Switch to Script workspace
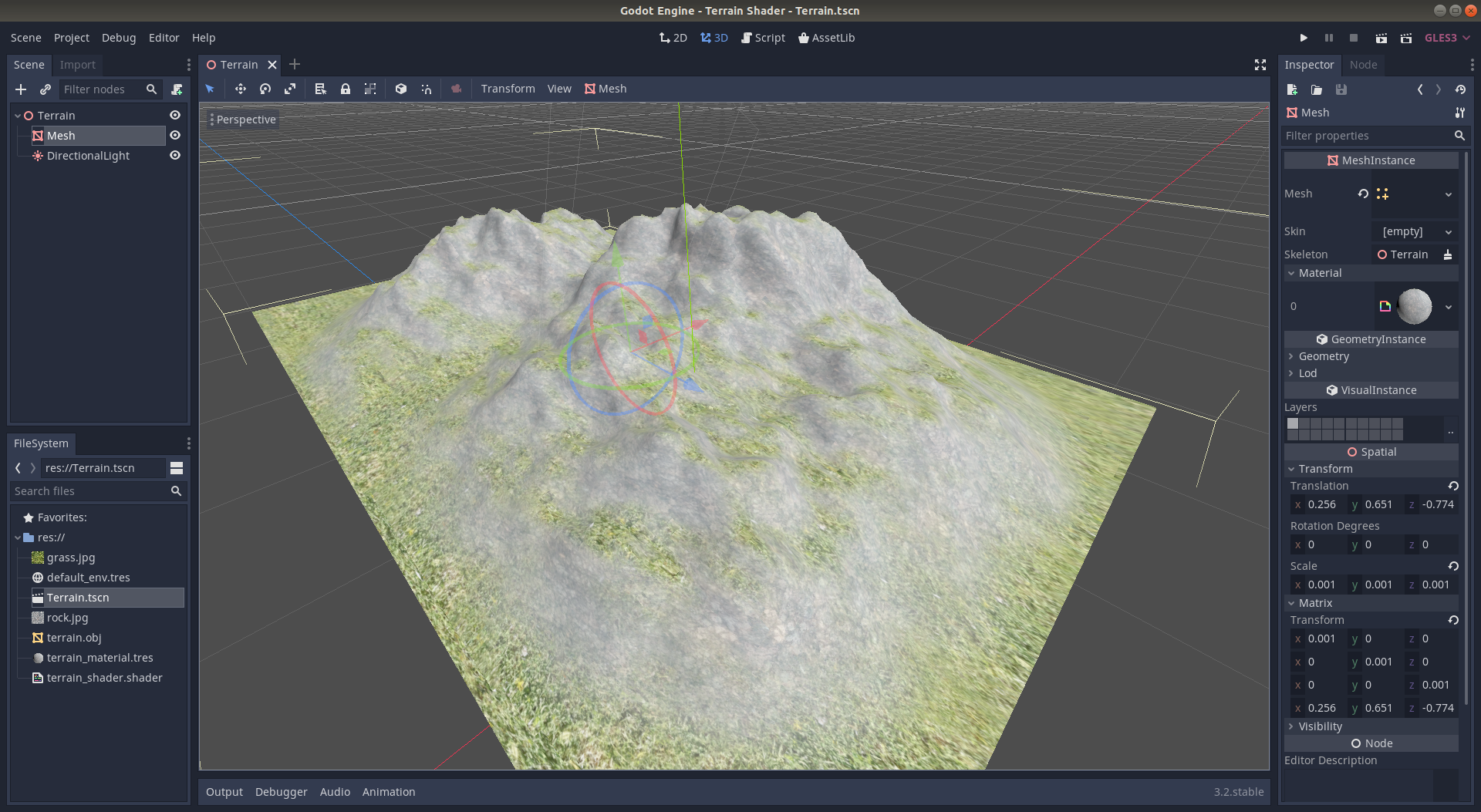The image size is (1481, 812). pos(763,38)
